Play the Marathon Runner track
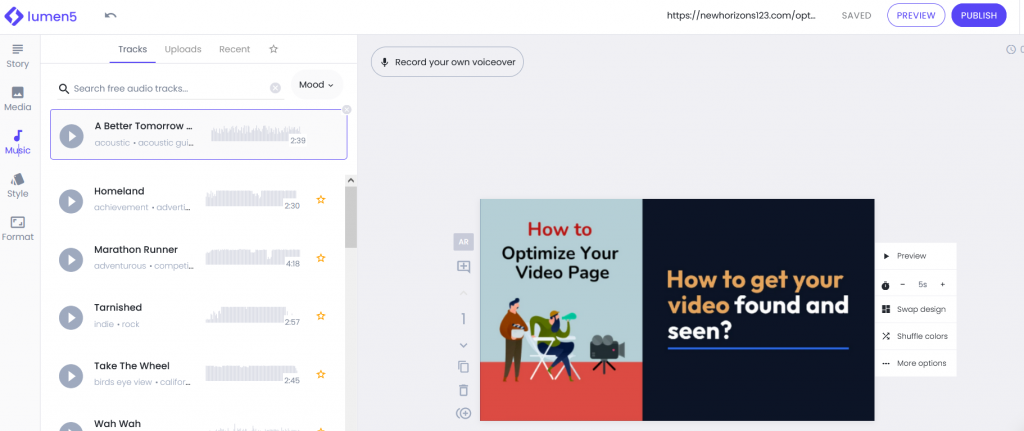This screenshot has height=431, width=1024. pyautogui.click(x=71, y=259)
